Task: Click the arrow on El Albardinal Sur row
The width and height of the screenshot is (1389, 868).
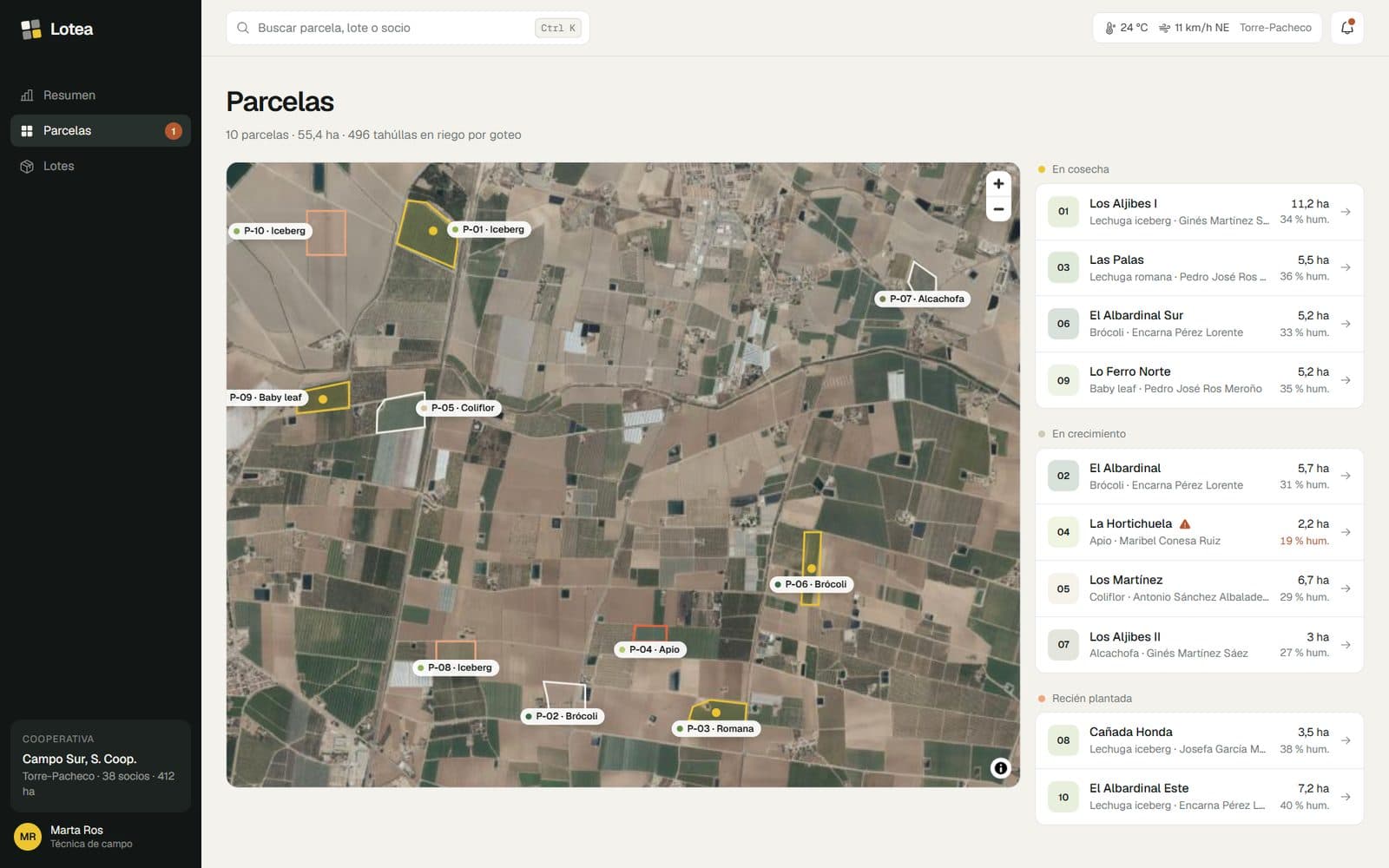Action: click(x=1346, y=324)
